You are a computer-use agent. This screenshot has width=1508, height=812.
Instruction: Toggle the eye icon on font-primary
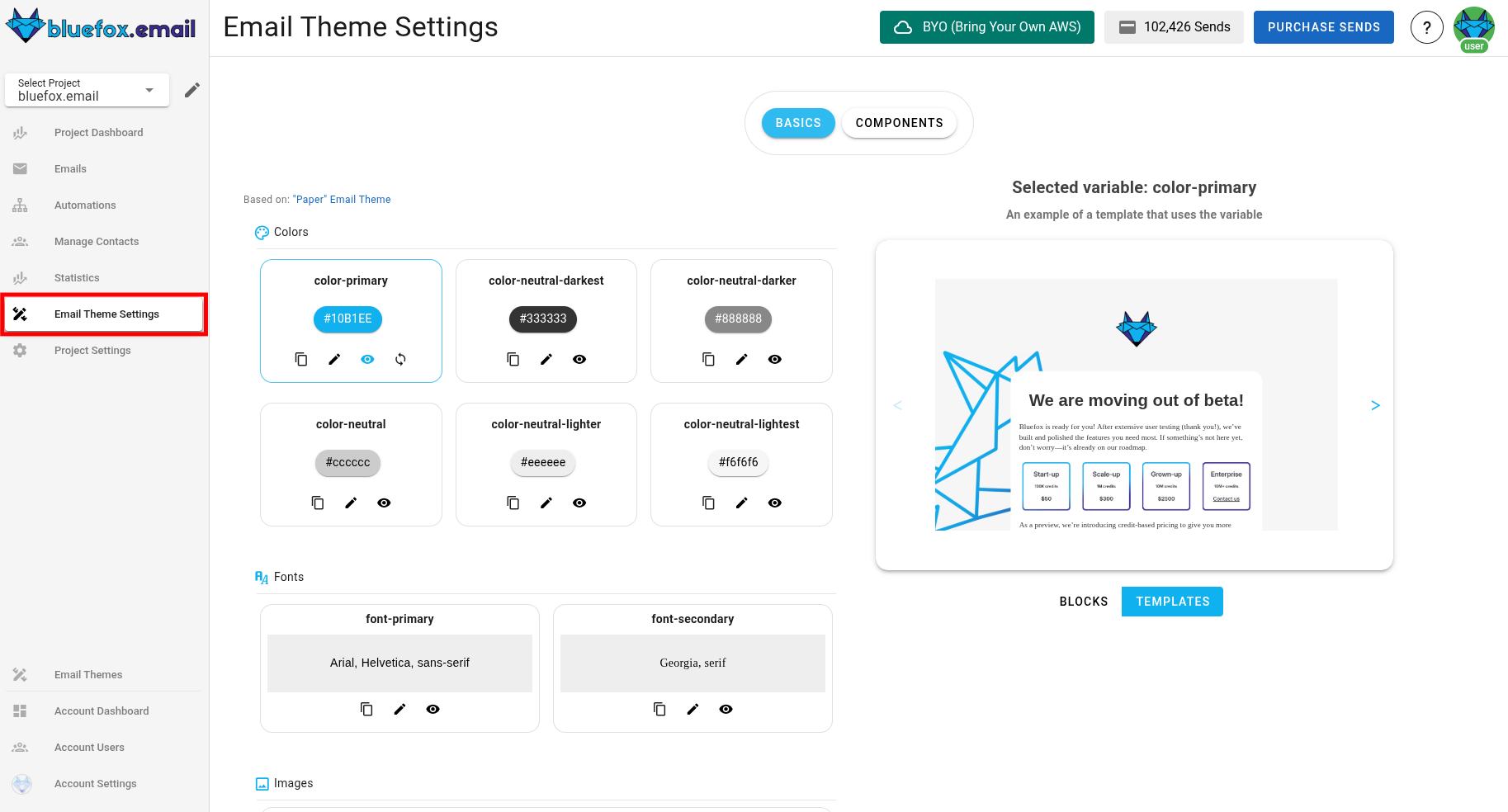pyautogui.click(x=433, y=709)
